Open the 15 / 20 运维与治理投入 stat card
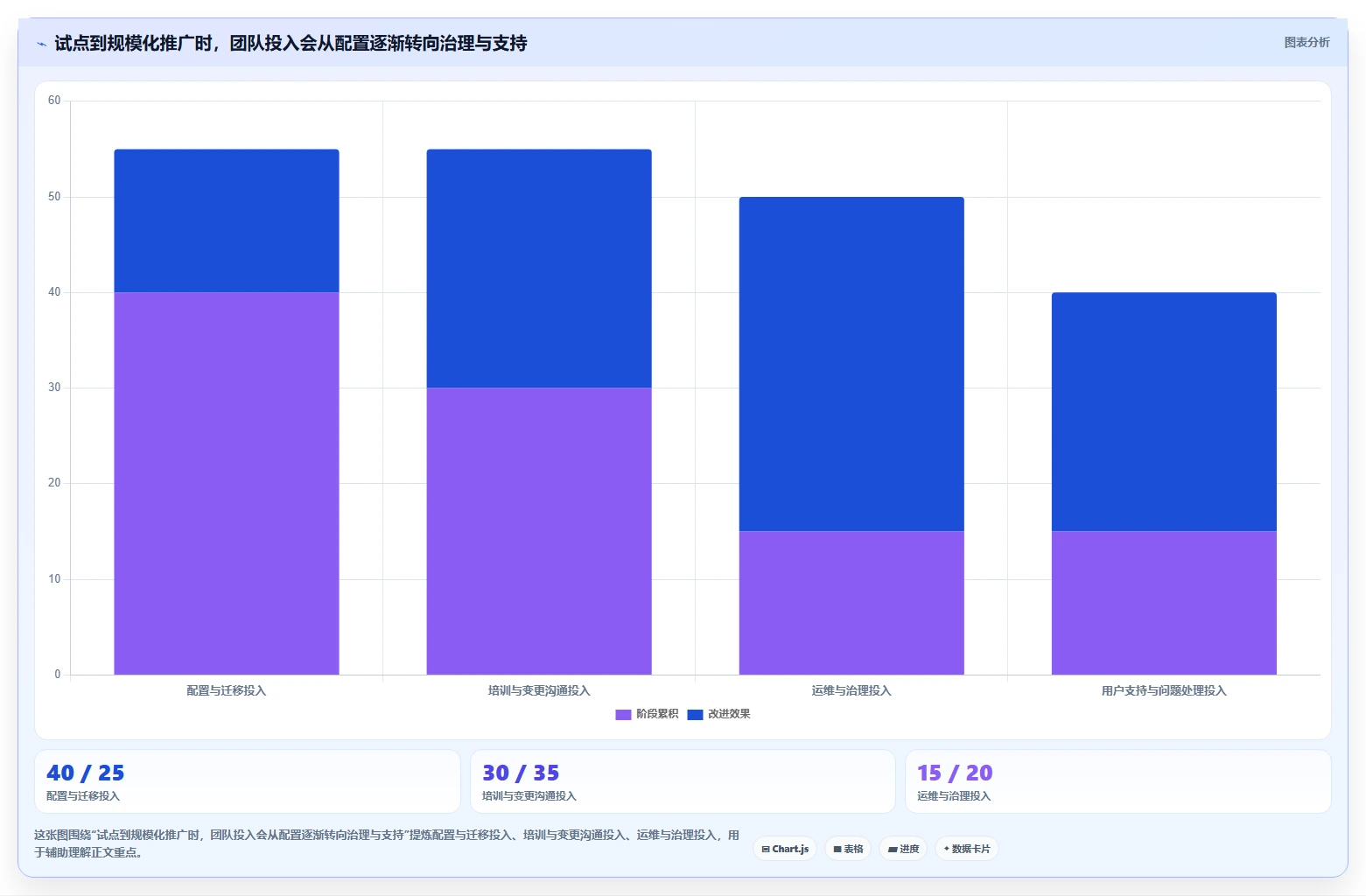1366x896 pixels. coord(1118,781)
